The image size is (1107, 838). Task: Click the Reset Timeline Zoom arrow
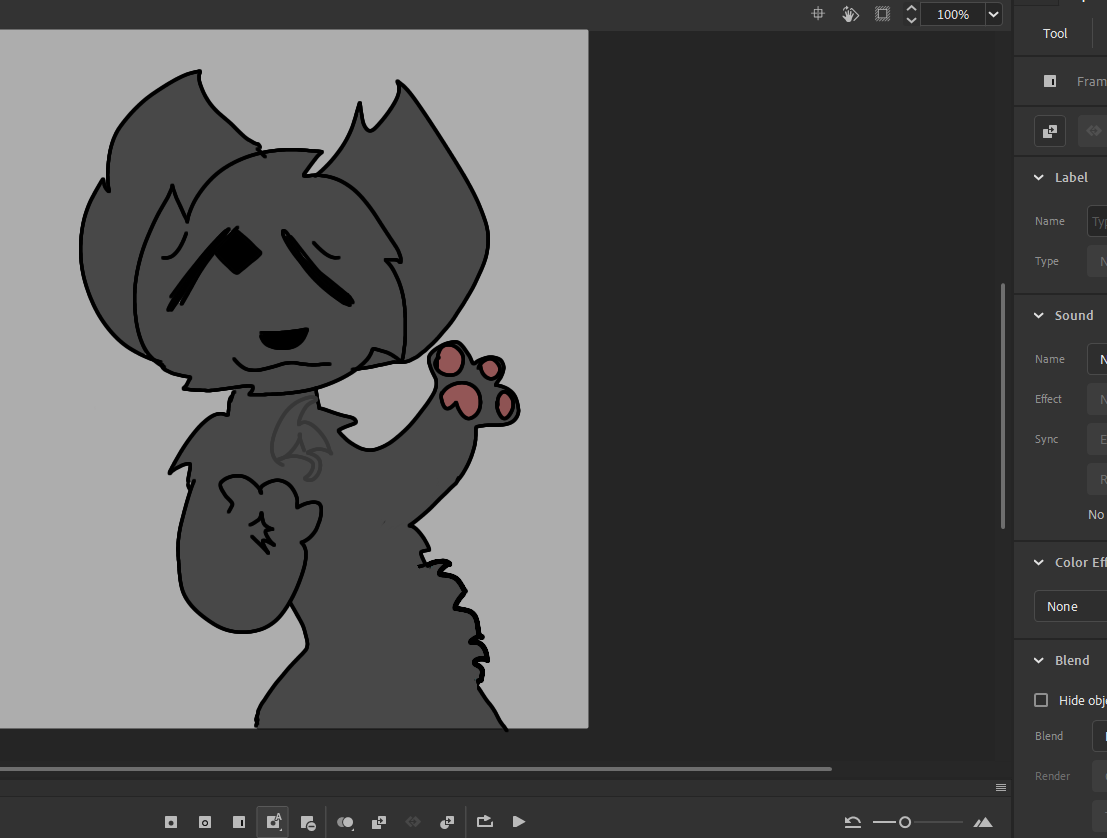point(853,822)
